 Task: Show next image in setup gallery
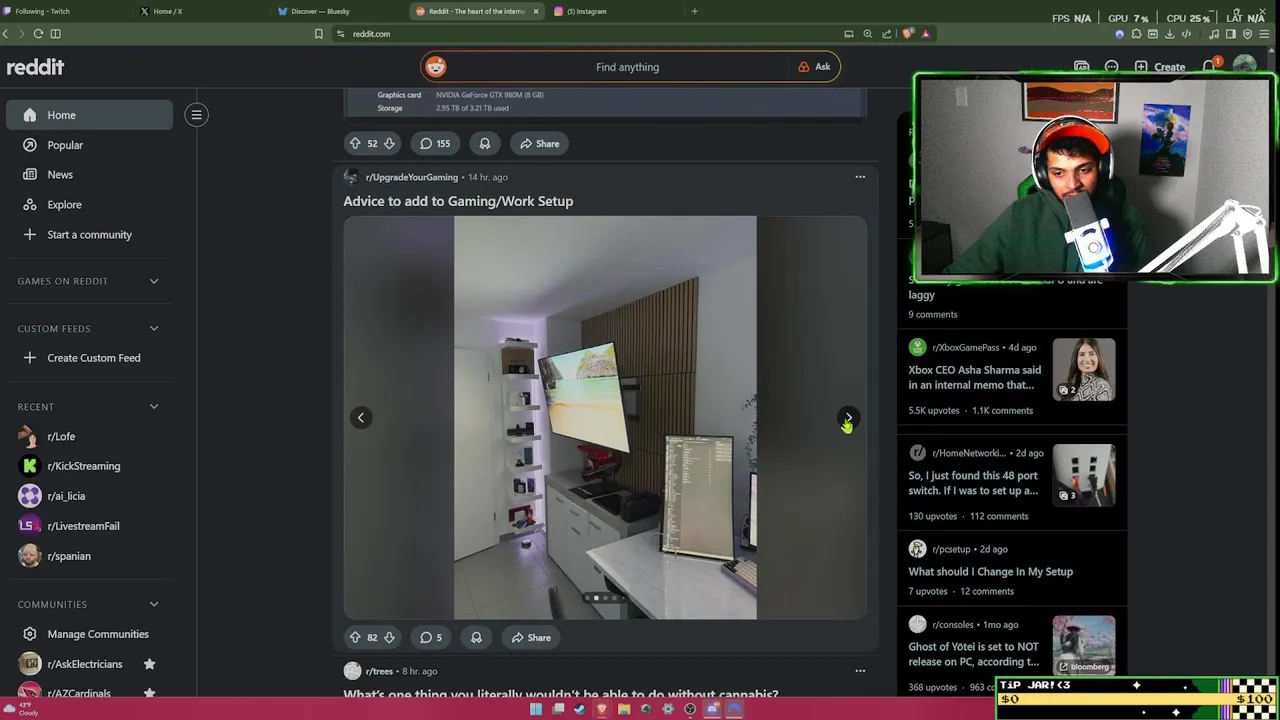[x=848, y=418]
